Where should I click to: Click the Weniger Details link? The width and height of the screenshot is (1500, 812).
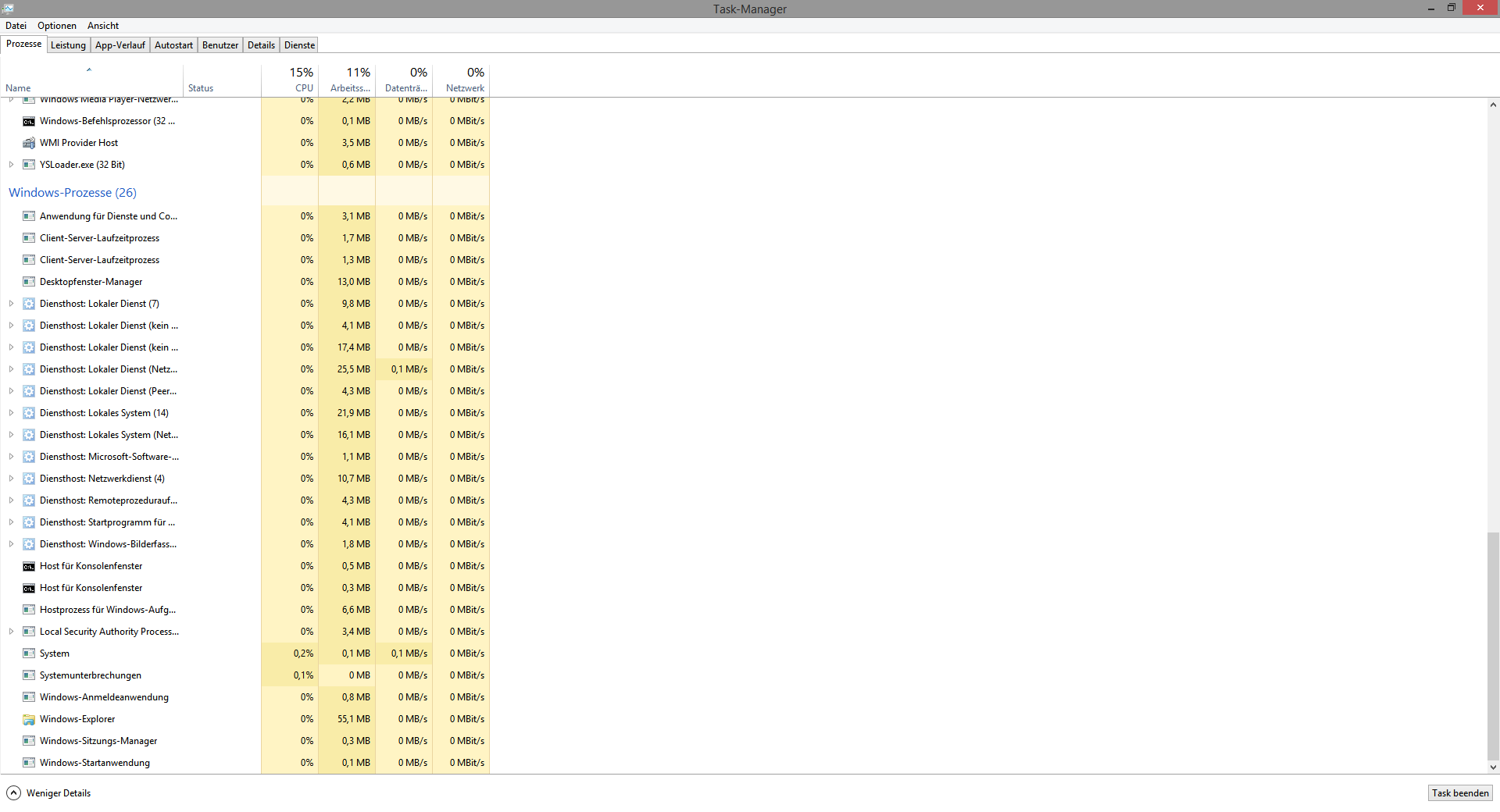(x=59, y=793)
